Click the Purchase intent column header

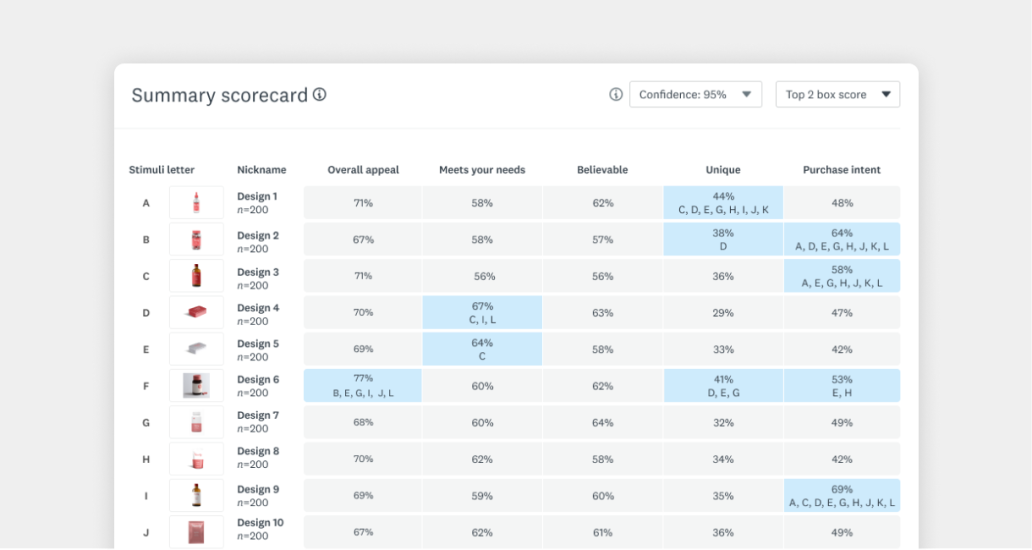pos(841,170)
